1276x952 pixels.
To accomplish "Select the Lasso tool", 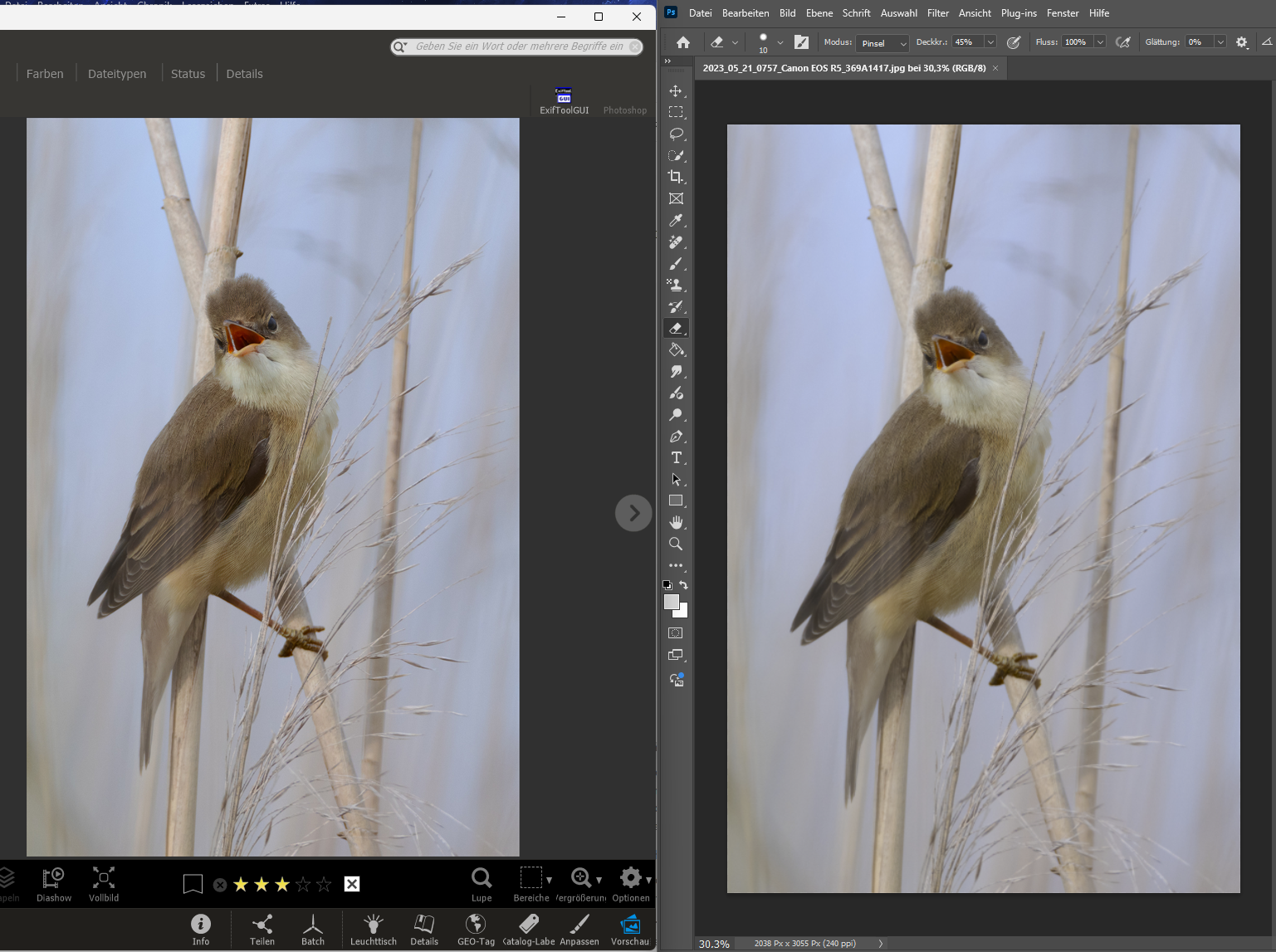I will (x=676, y=134).
